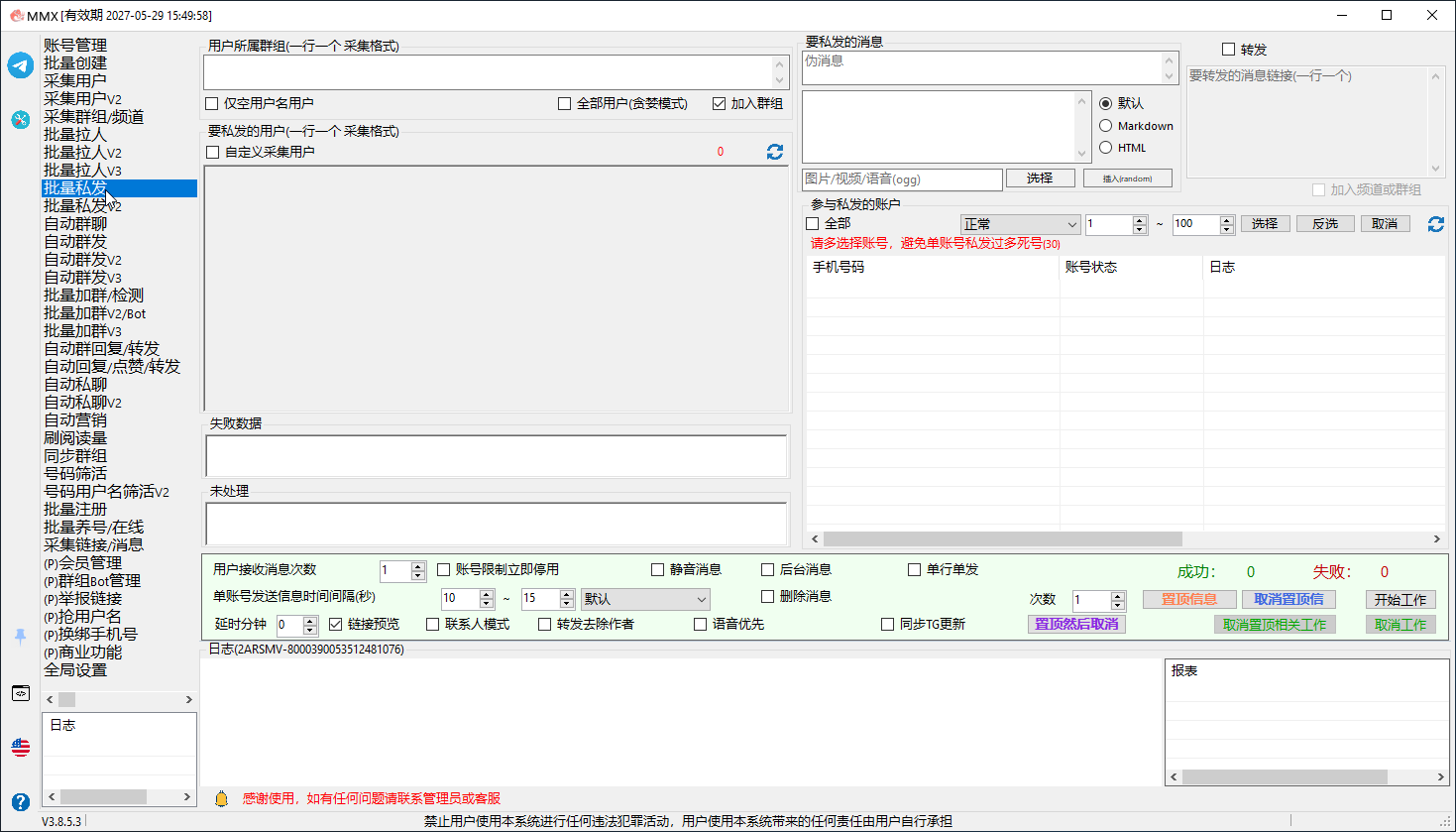Enable the 仅空用户名用户 checkbox

(212, 103)
